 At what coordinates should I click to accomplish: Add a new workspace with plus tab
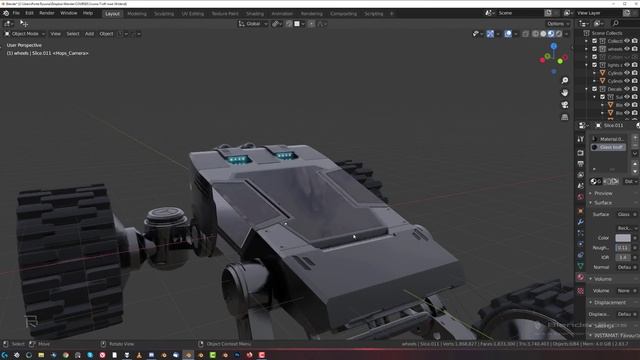(x=392, y=13)
